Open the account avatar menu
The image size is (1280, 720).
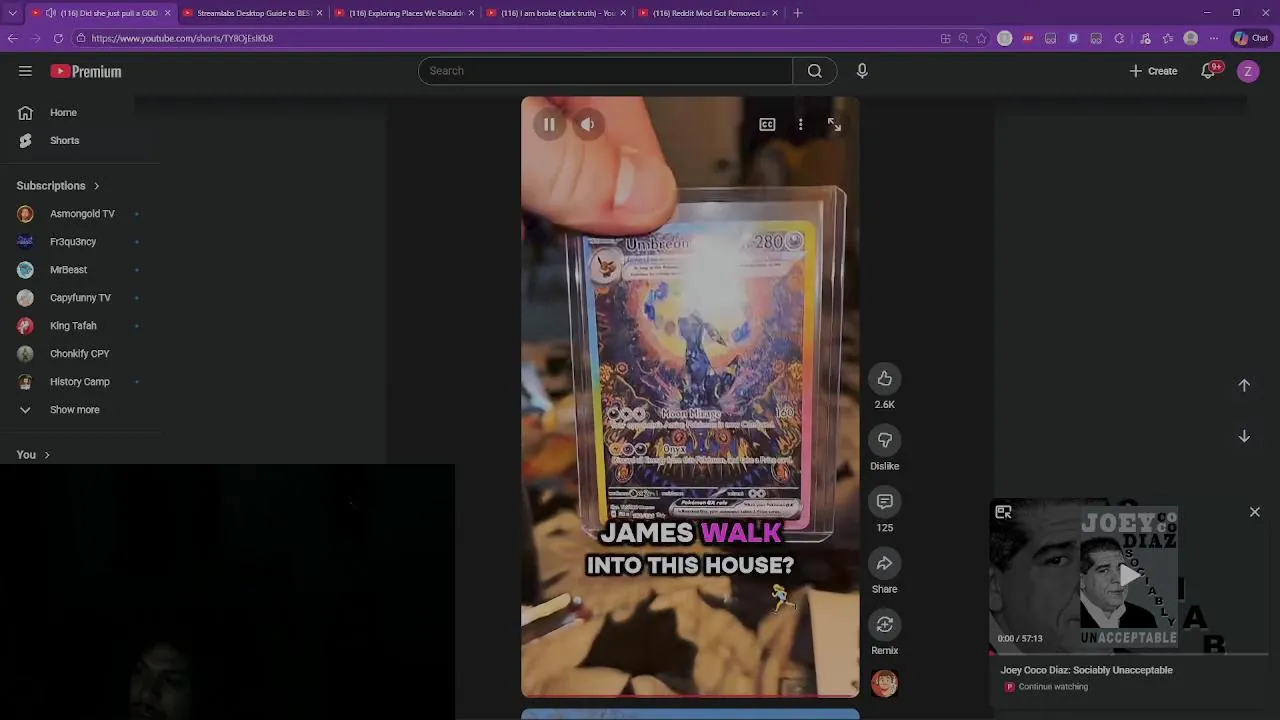point(1248,71)
